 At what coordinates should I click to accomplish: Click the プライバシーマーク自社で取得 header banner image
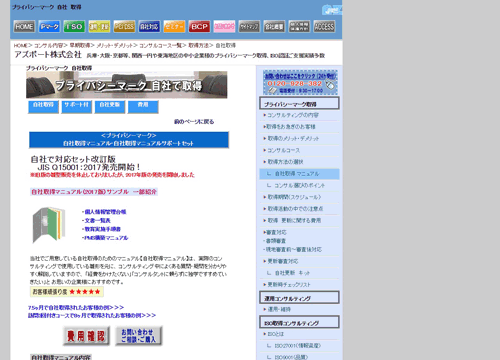(x=127, y=85)
